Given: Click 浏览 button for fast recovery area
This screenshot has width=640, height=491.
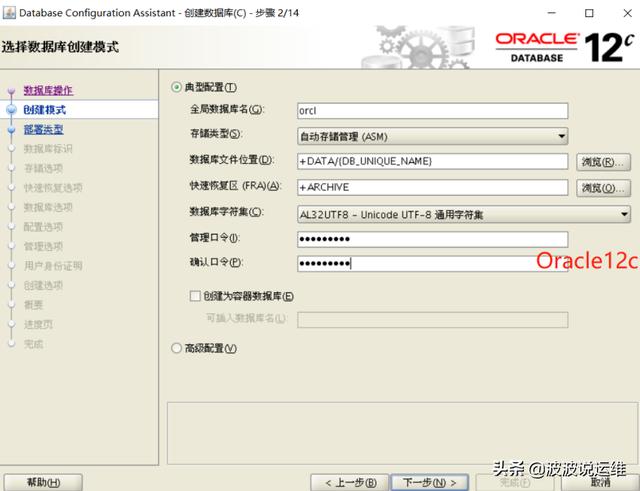Looking at the screenshot, I should click(x=603, y=188).
